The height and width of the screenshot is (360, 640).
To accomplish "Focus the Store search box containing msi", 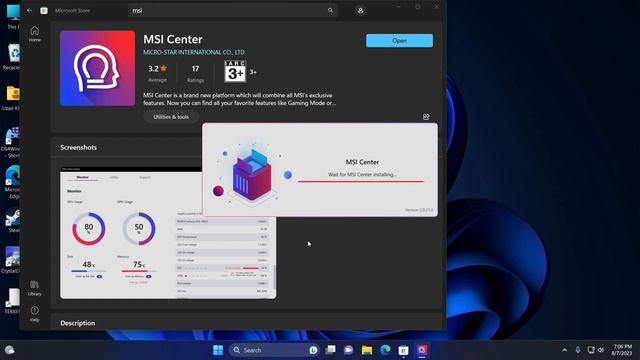I will 233,11.
